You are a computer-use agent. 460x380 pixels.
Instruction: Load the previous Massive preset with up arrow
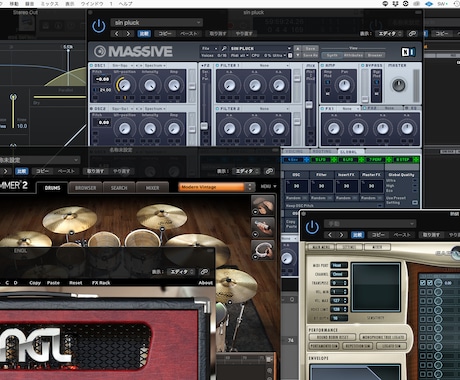298,48
